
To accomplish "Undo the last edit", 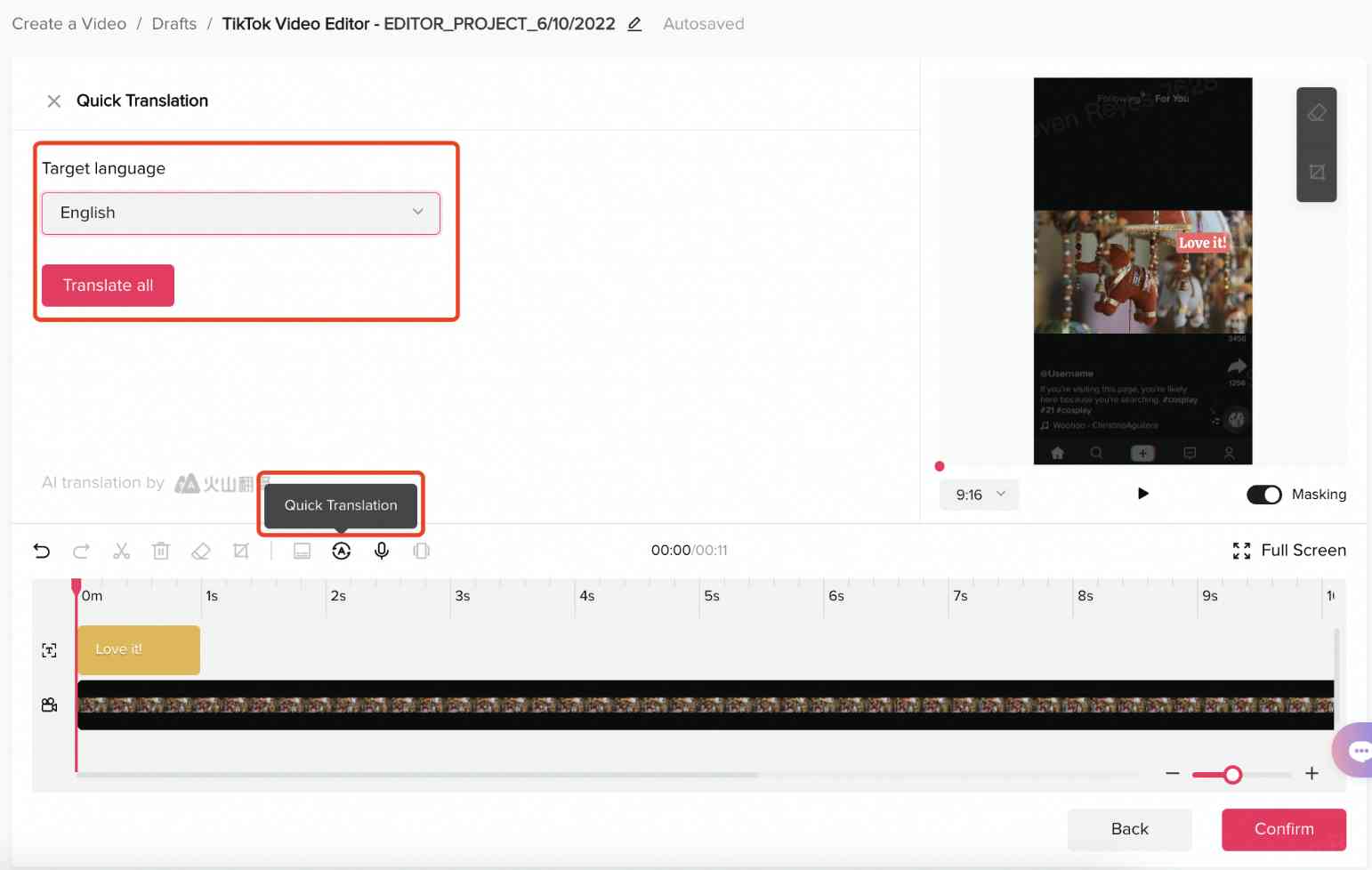I will 42,551.
